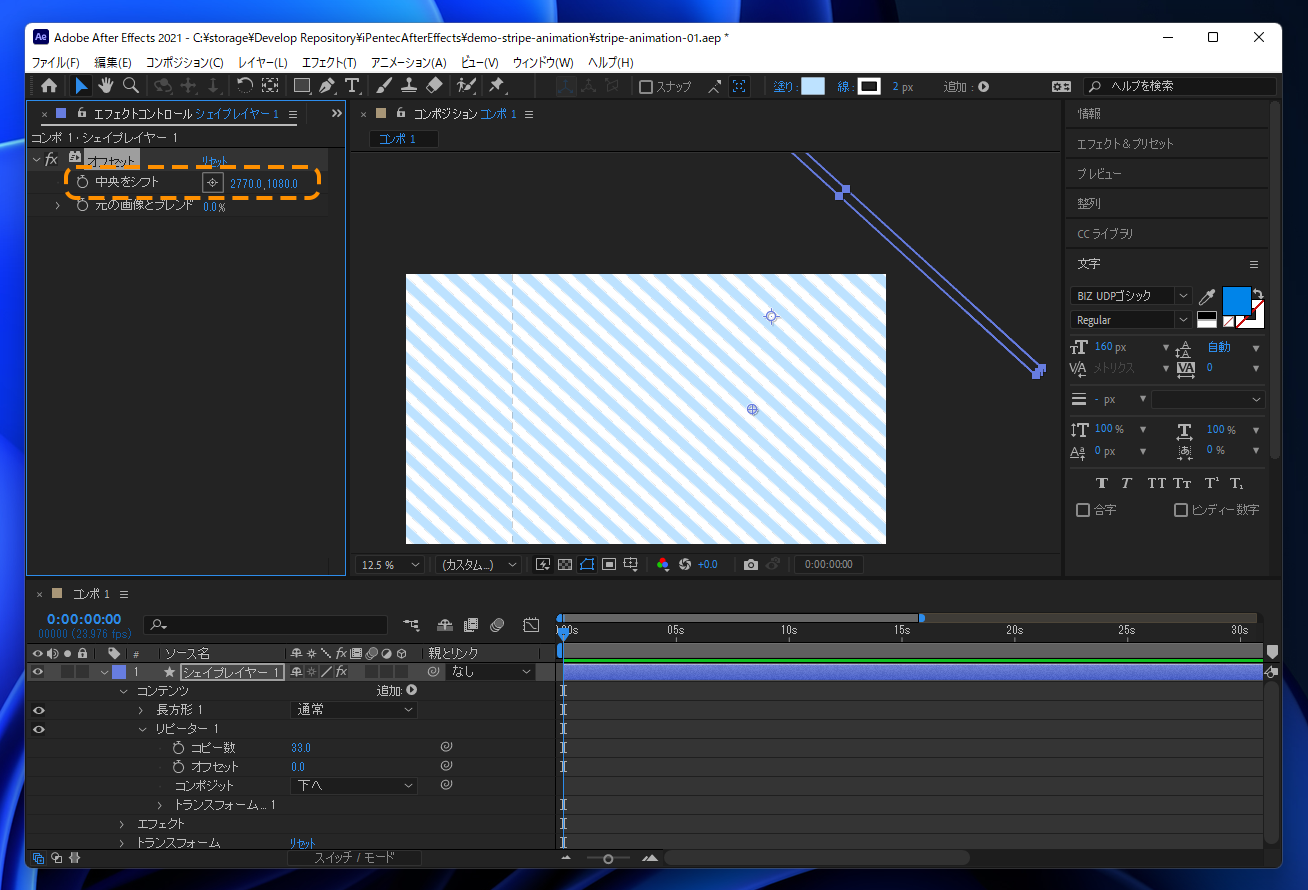
Task: Open the show channel color icon
Action: click(x=663, y=565)
